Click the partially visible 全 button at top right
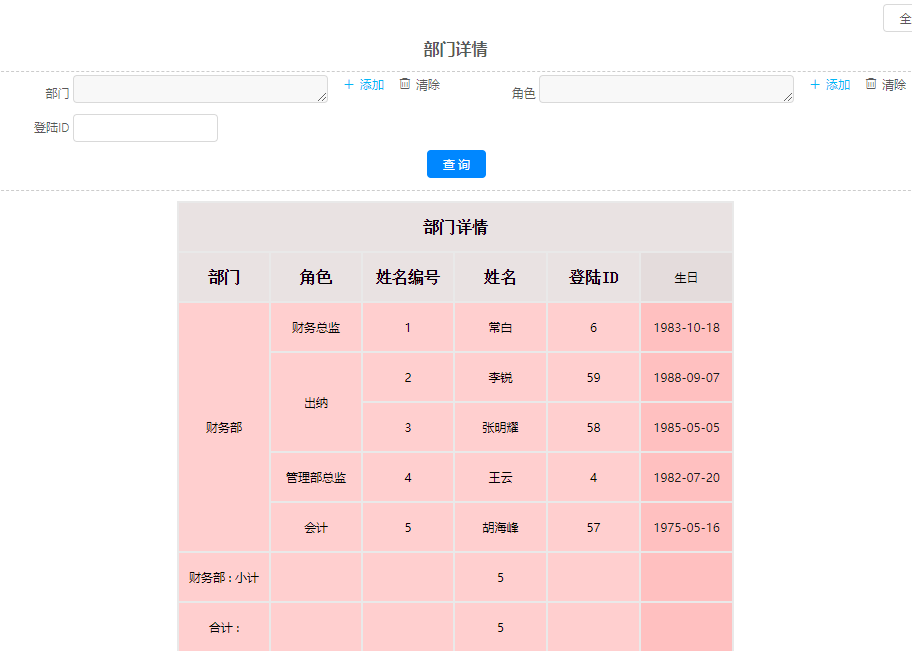The image size is (912, 651). point(897,19)
